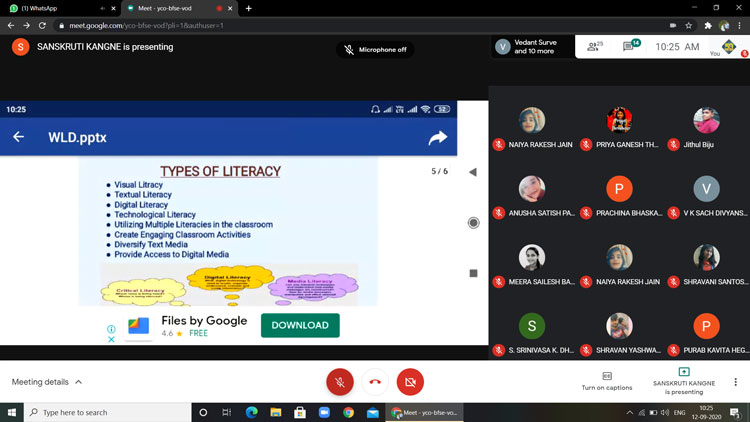Toggle the microphone mute button

(340, 382)
